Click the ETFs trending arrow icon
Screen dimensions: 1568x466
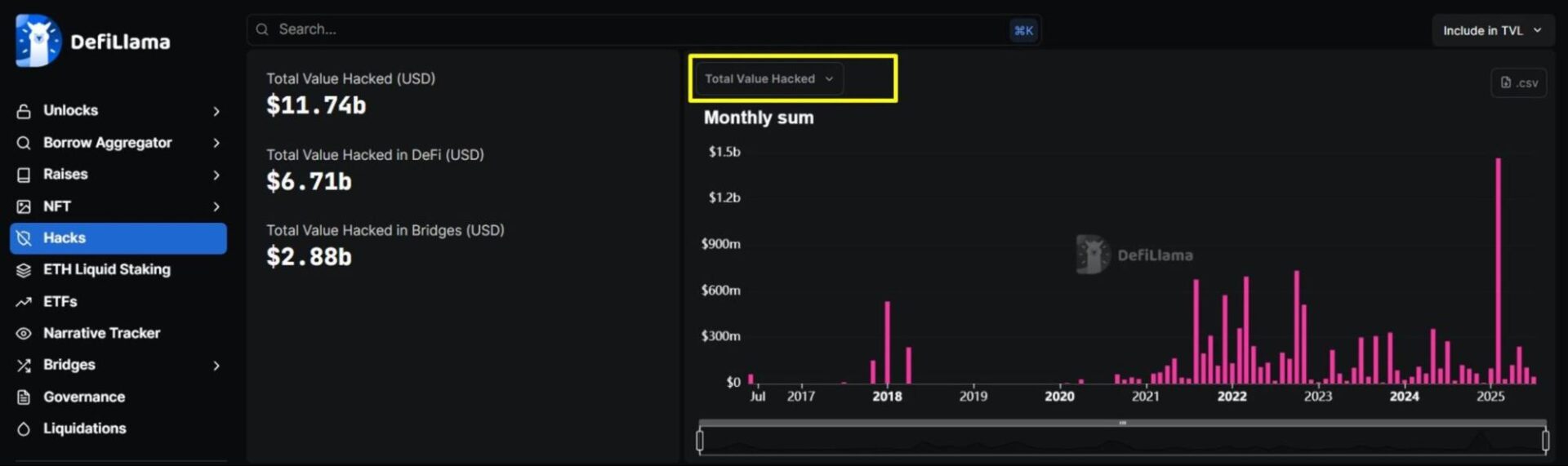[24, 302]
